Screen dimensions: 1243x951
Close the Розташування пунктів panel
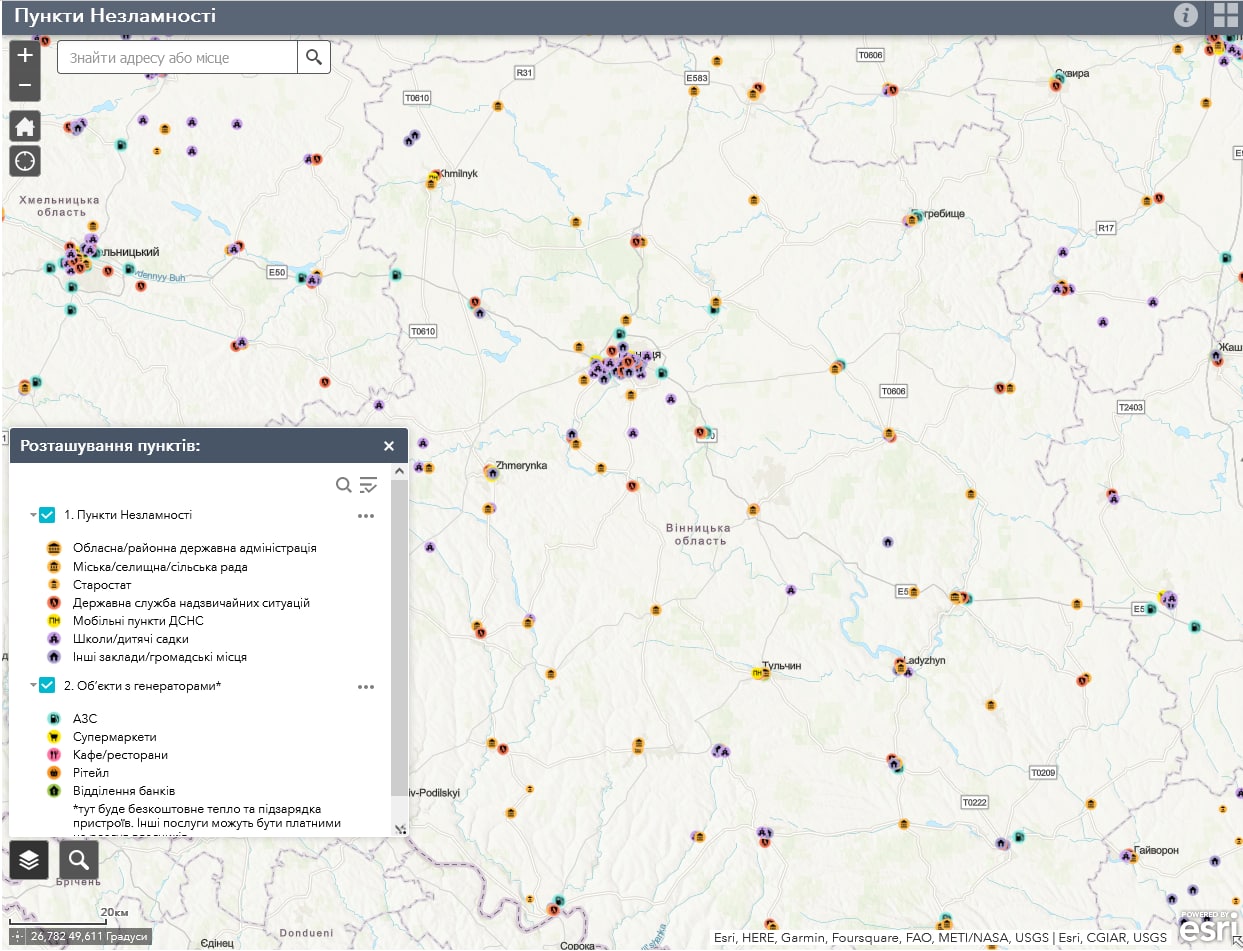click(x=389, y=446)
